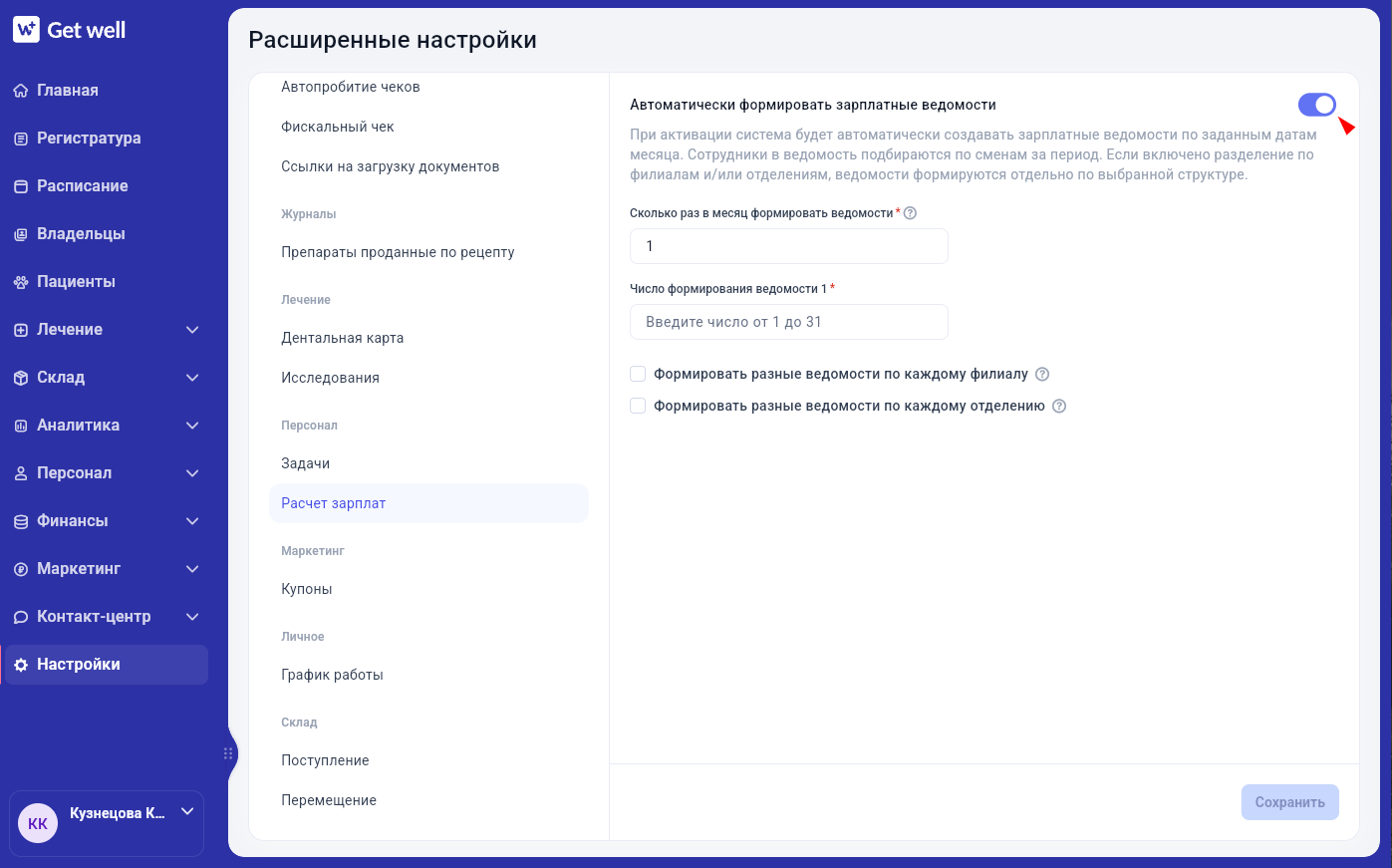Click the Персонал person icon
This screenshot has height=868, width=1392.
(21, 473)
